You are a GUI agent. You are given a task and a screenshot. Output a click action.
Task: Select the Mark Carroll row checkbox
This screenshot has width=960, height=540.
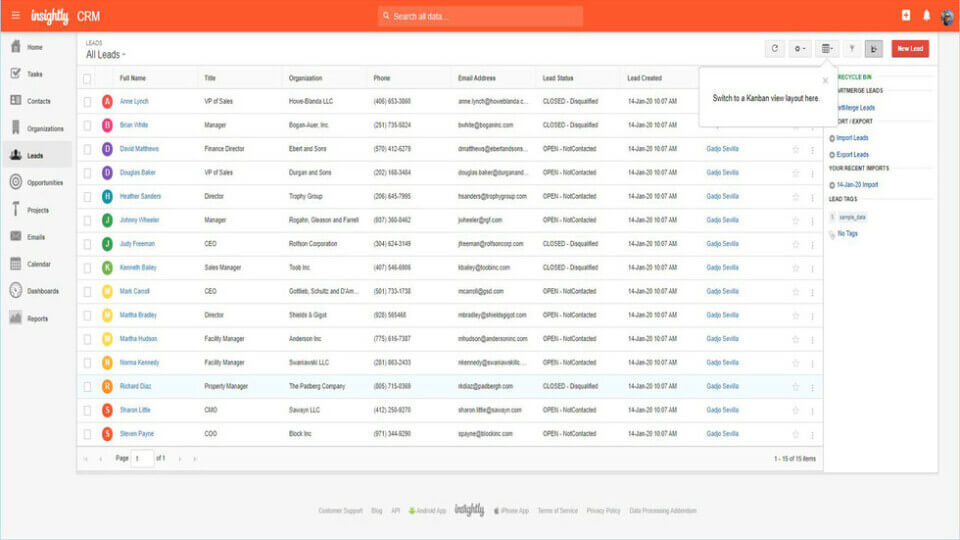pyautogui.click(x=87, y=291)
